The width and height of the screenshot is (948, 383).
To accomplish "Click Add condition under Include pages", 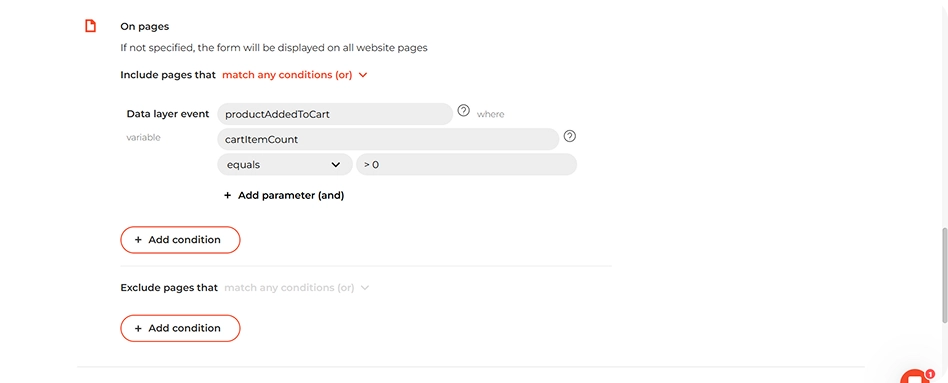I will (x=180, y=240).
